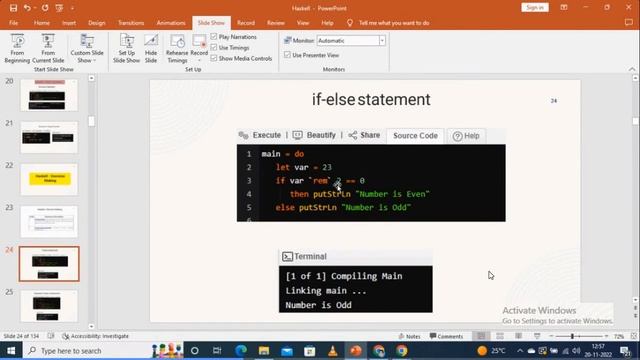The height and width of the screenshot is (360, 640).
Task: Go to next slide via double arrow
Action: (636, 316)
